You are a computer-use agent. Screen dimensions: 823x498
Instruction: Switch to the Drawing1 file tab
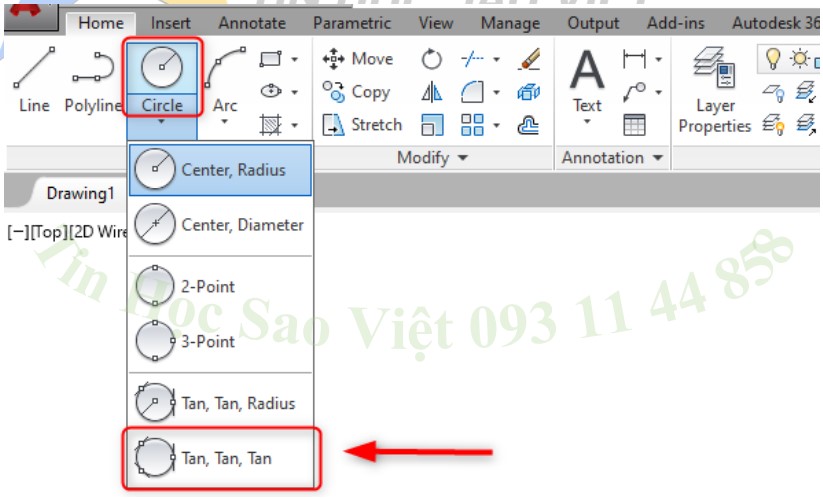point(80,194)
